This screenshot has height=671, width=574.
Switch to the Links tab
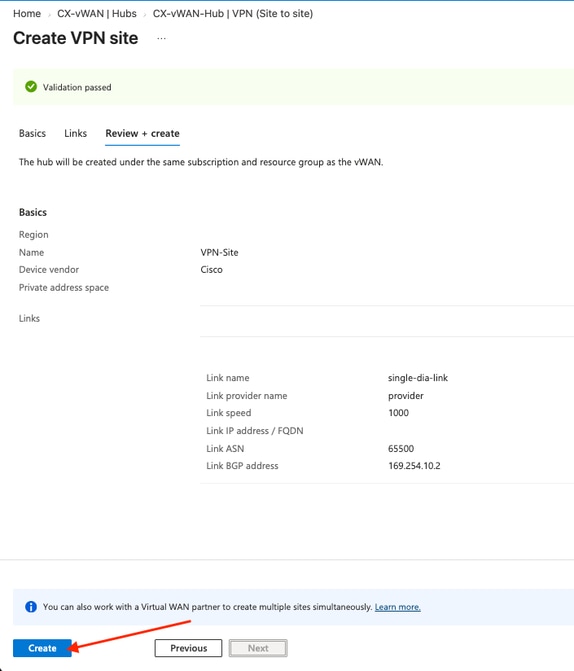75,134
